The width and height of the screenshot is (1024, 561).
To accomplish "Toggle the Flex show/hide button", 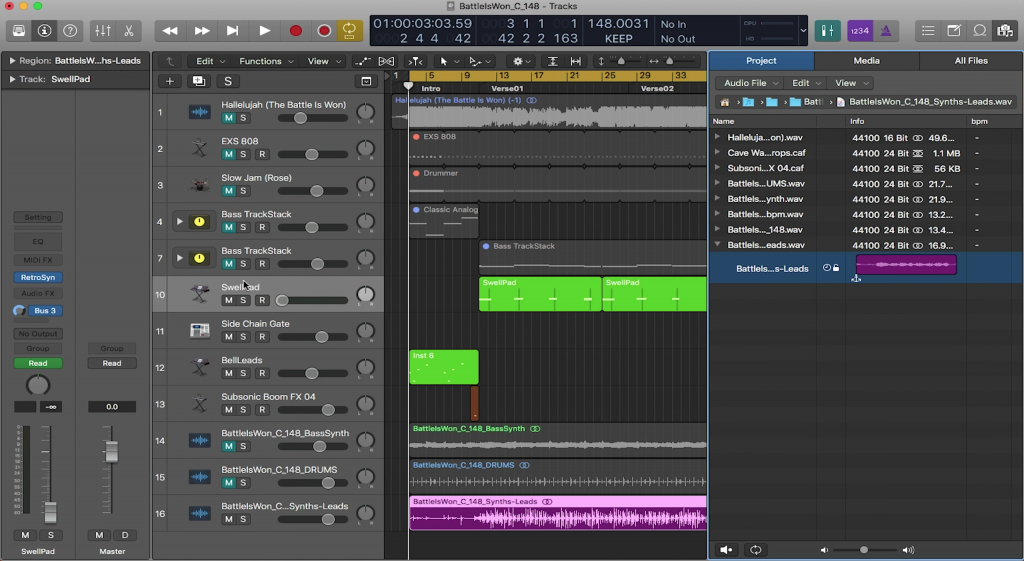I will 387,61.
